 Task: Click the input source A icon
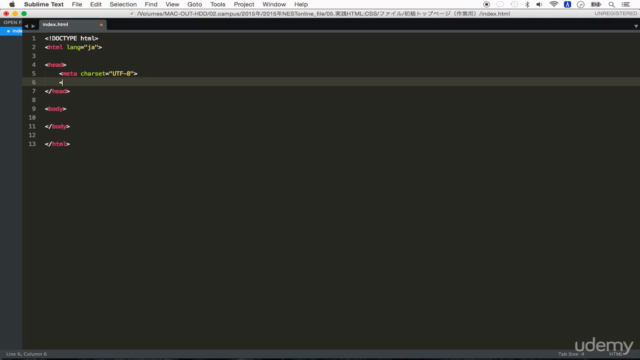567,4
